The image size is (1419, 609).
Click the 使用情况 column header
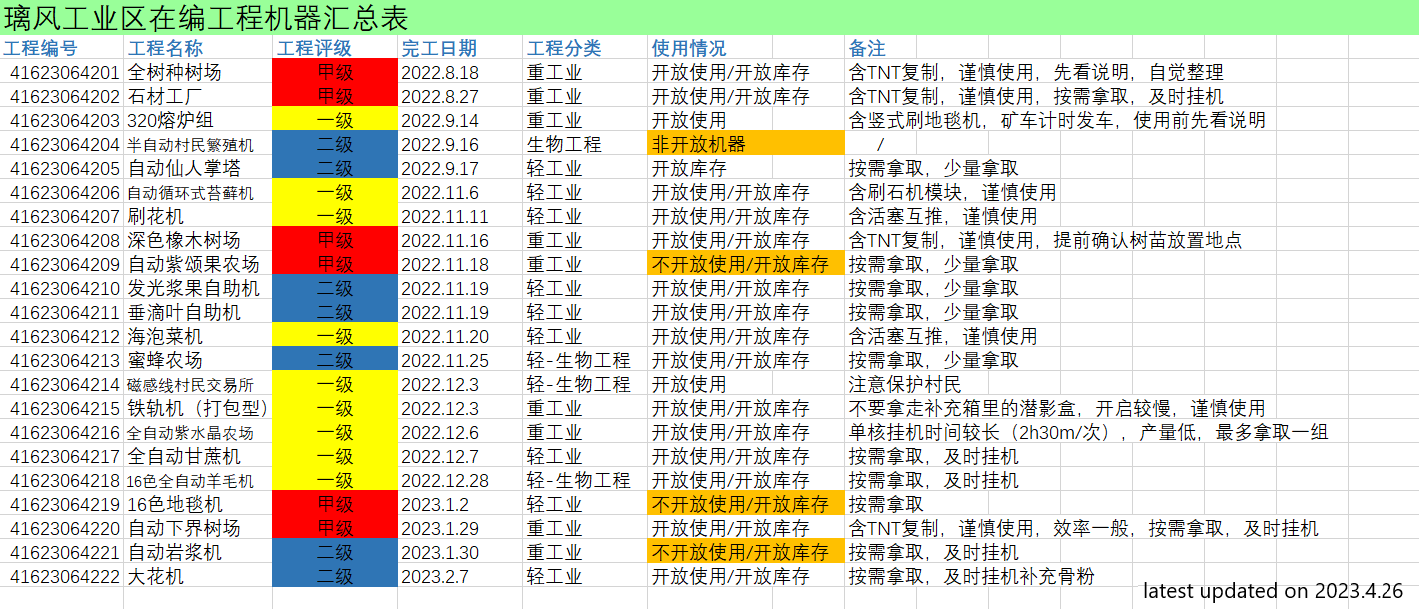coord(689,48)
